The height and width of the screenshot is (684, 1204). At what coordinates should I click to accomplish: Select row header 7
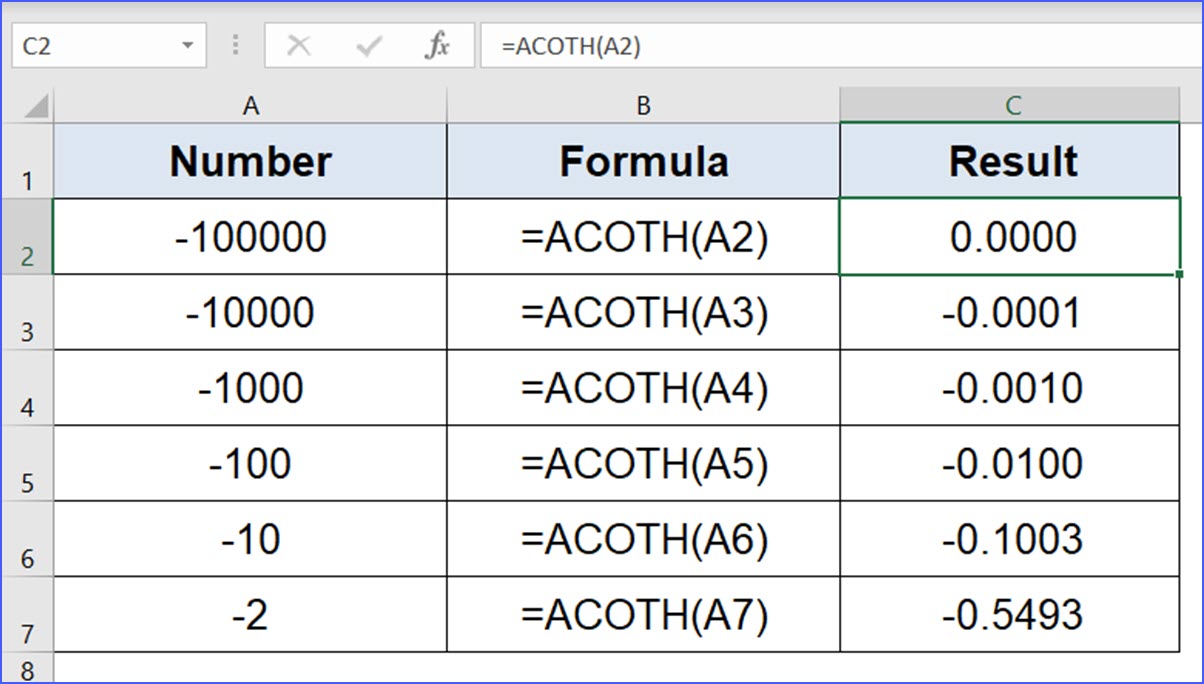point(27,614)
